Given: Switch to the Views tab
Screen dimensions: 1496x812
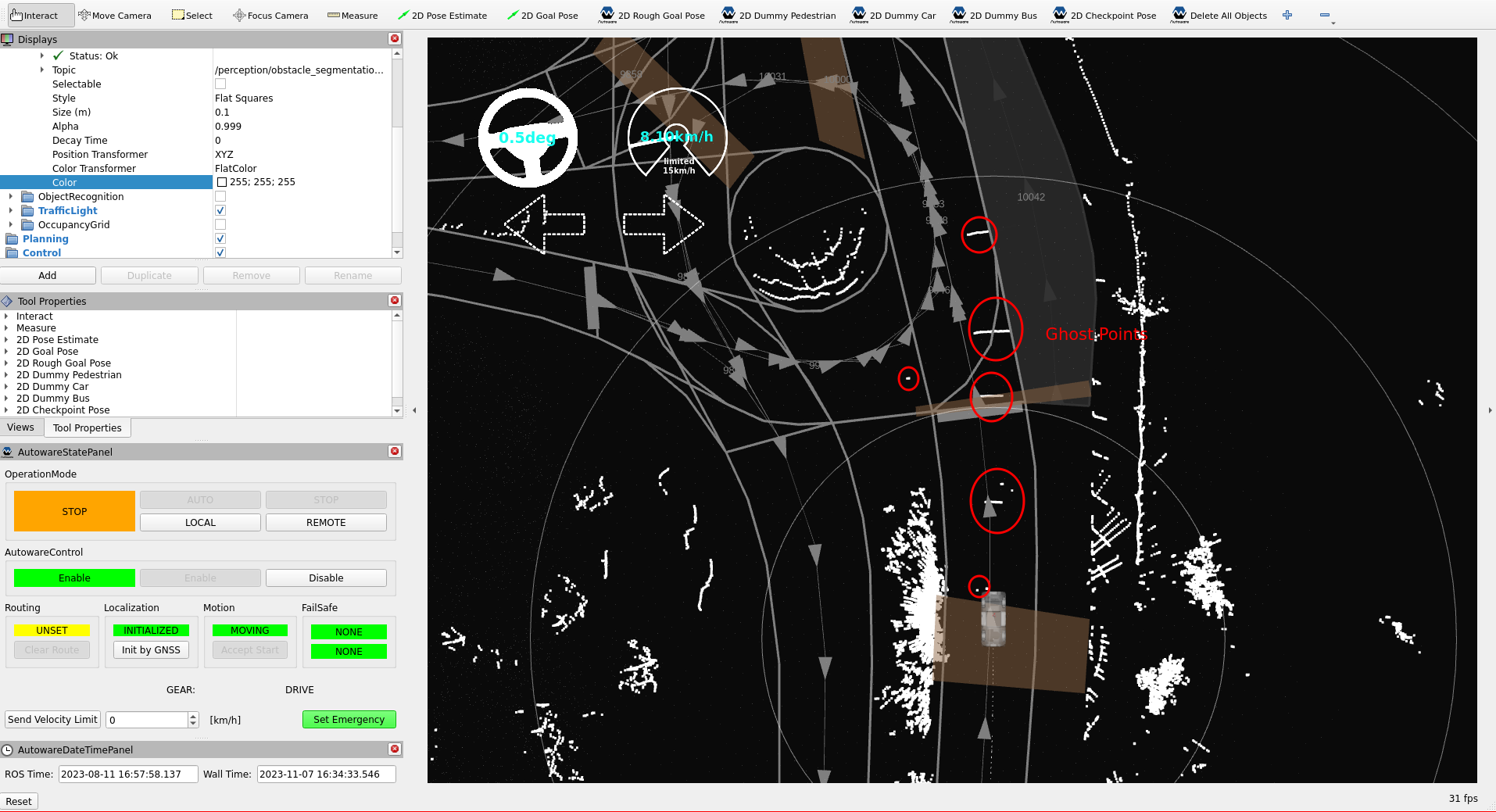Looking at the screenshot, I should (21, 427).
